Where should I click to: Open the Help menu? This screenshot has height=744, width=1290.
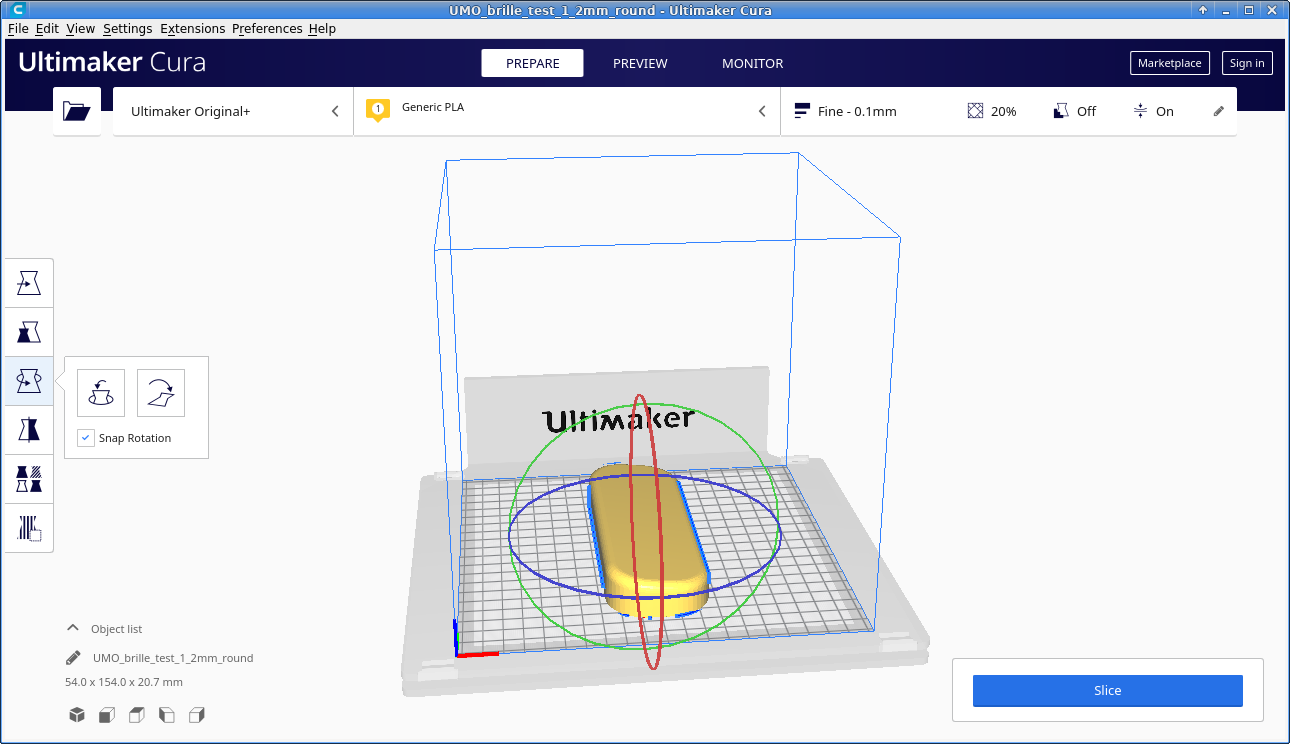[322, 29]
